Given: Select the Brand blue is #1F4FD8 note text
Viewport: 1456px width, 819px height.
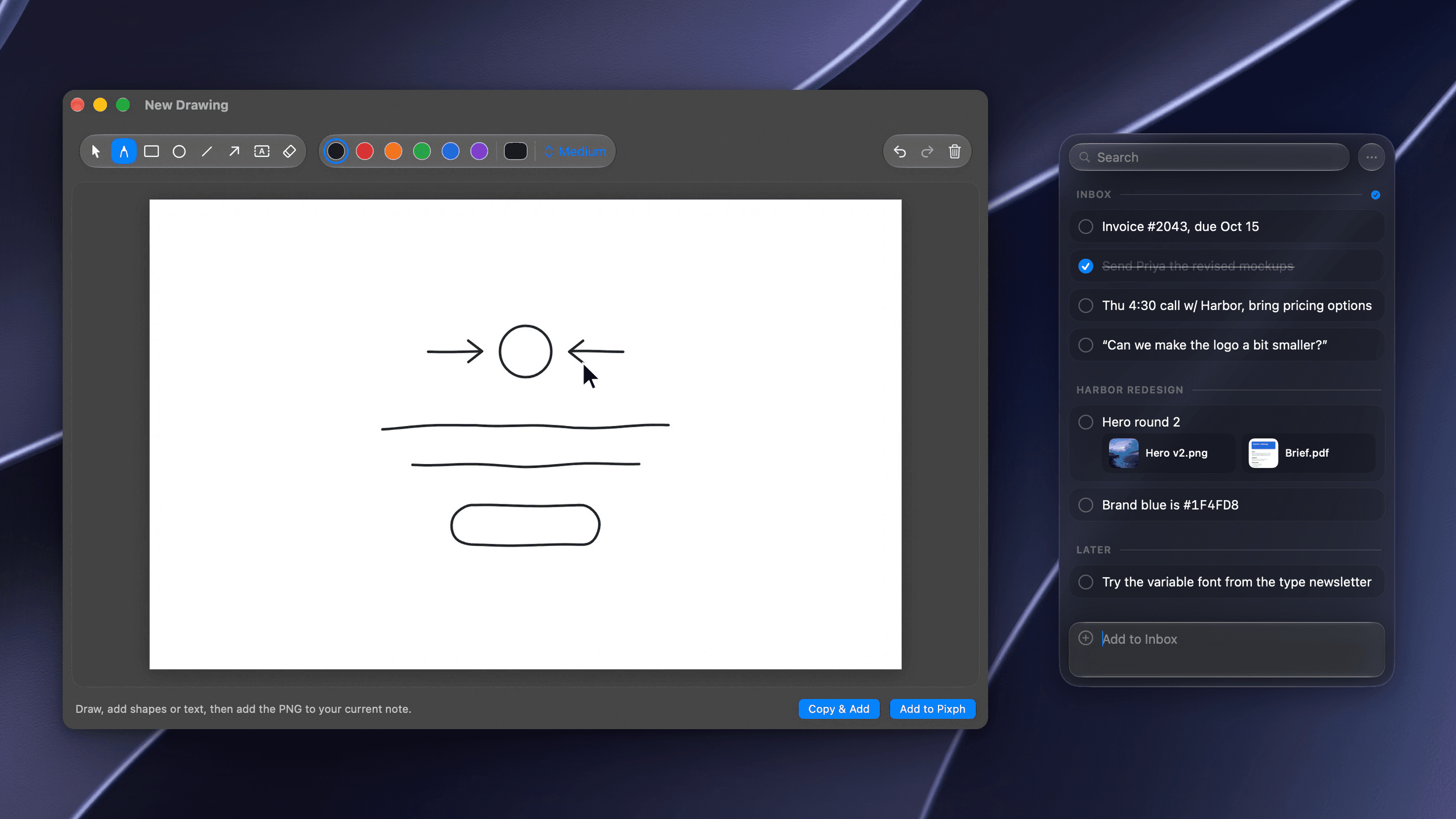Looking at the screenshot, I should pyautogui.click(x=1170, y=505).
